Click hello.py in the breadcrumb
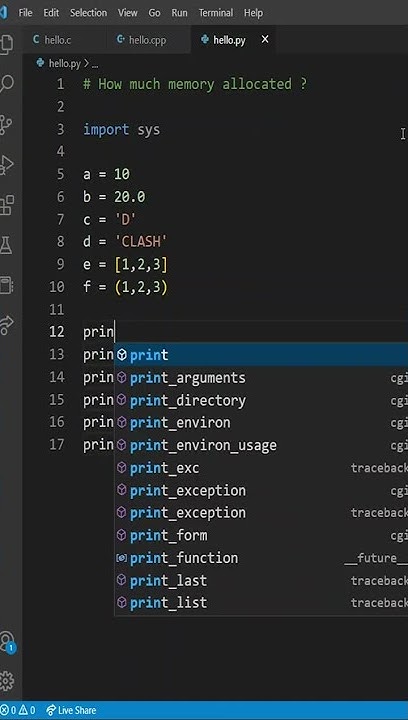The height and width of the screenshot is (720, 408). point(64,63)
